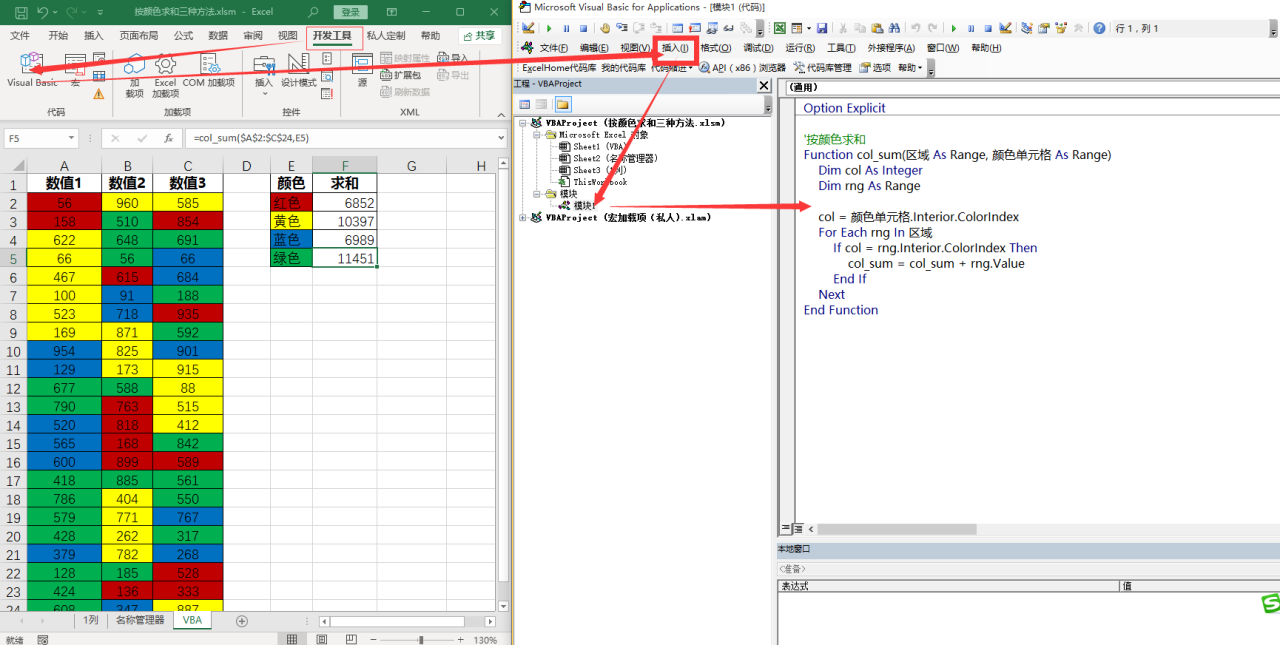Switch to the 名称管理器 sheet tab

139,620
